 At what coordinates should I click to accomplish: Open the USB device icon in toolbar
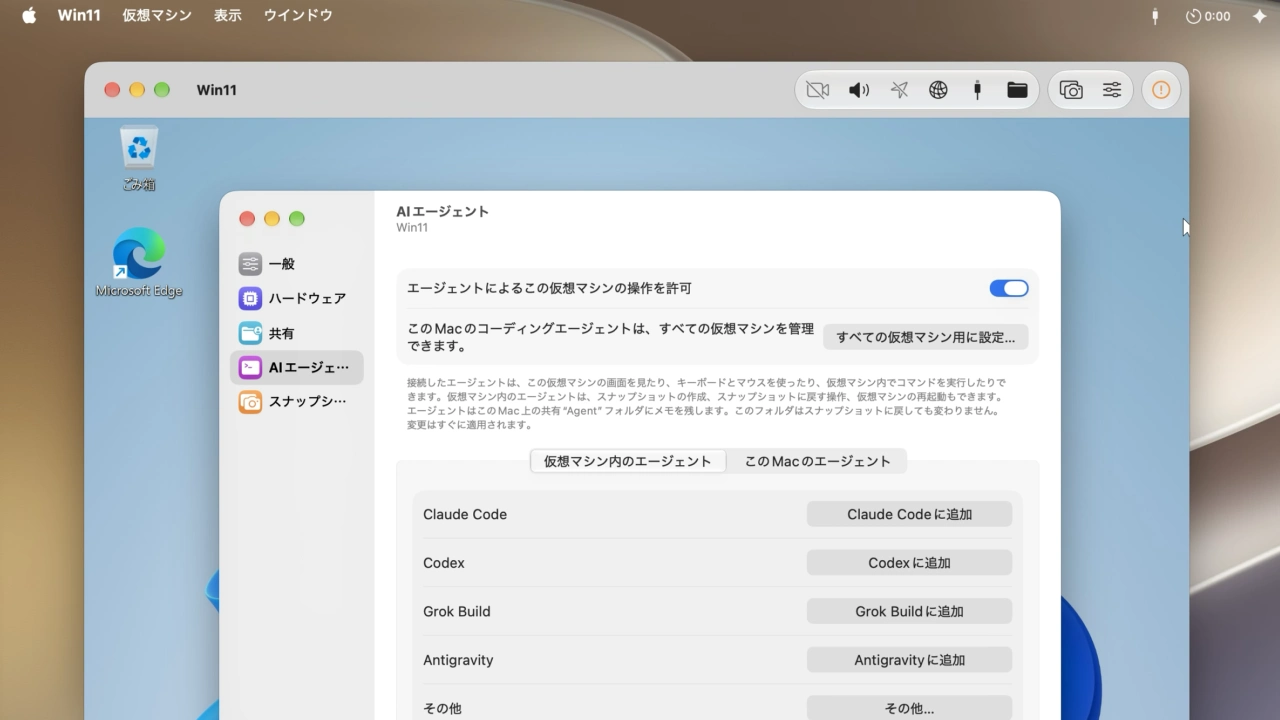[x=977, y=90]
